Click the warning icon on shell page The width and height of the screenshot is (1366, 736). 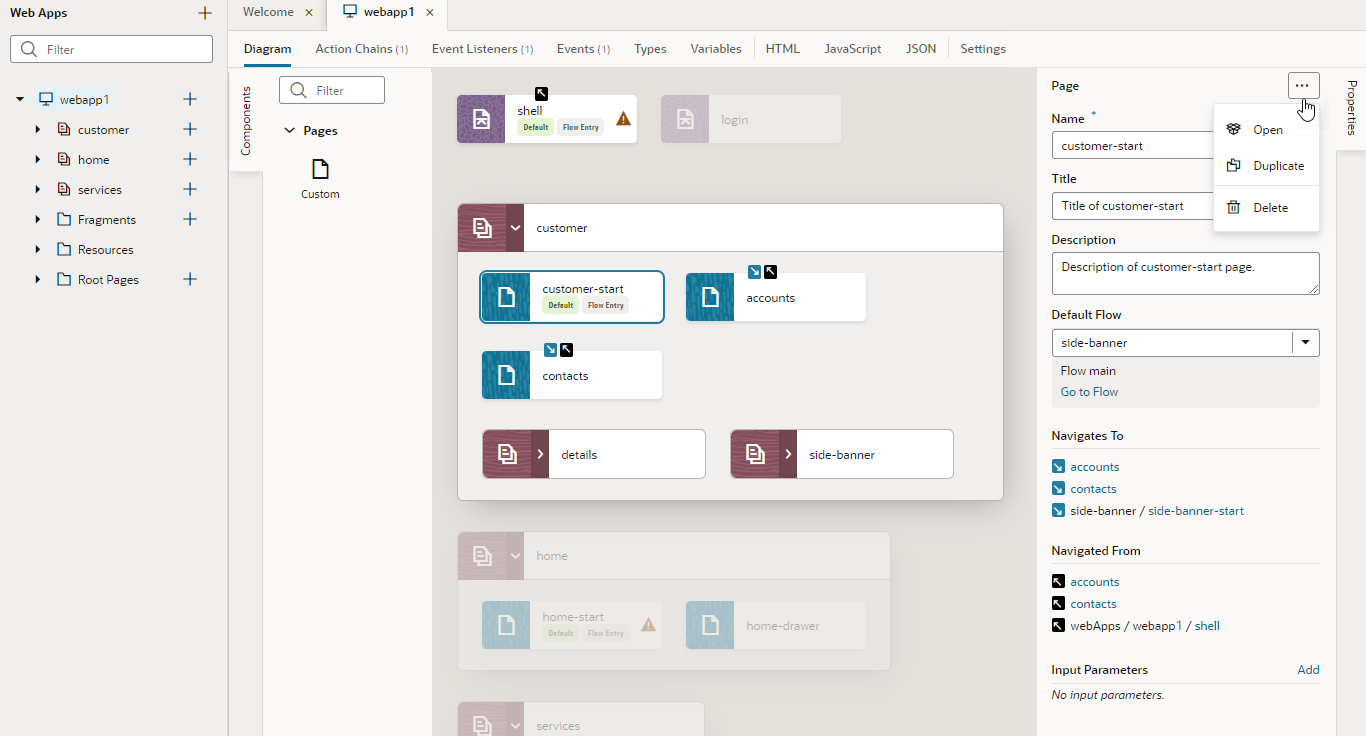pyautogui.click(x=623, y=119)
